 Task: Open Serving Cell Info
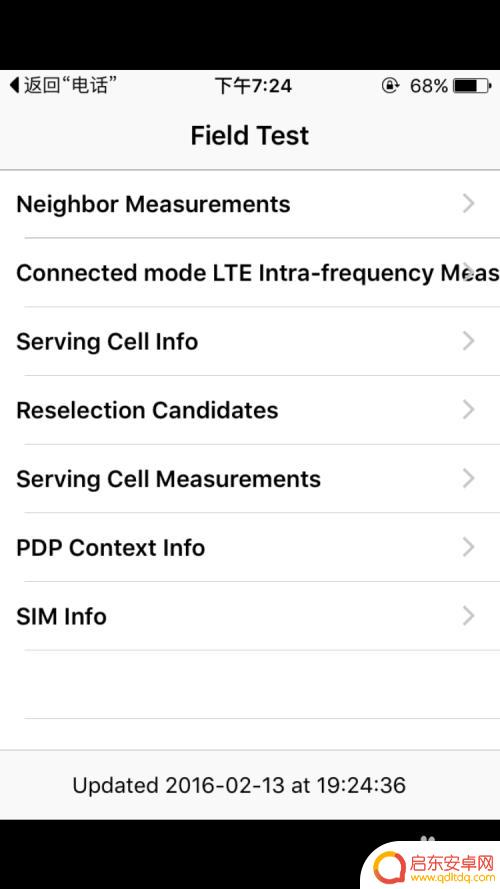pos(250,341)
